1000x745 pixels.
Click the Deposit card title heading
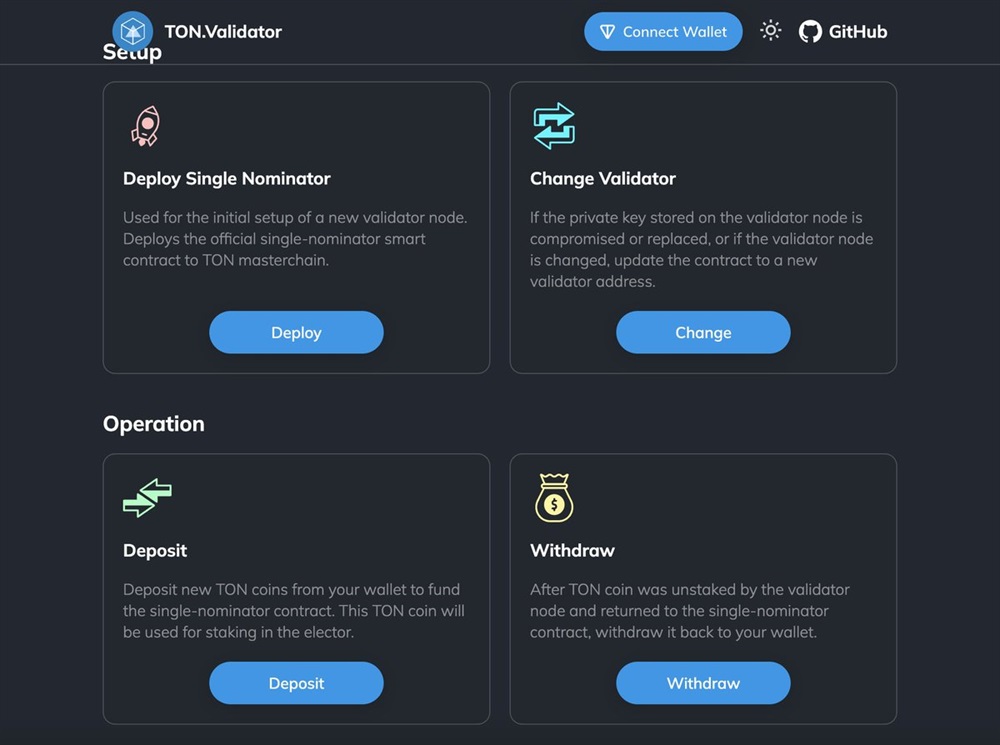coord(155,551)
